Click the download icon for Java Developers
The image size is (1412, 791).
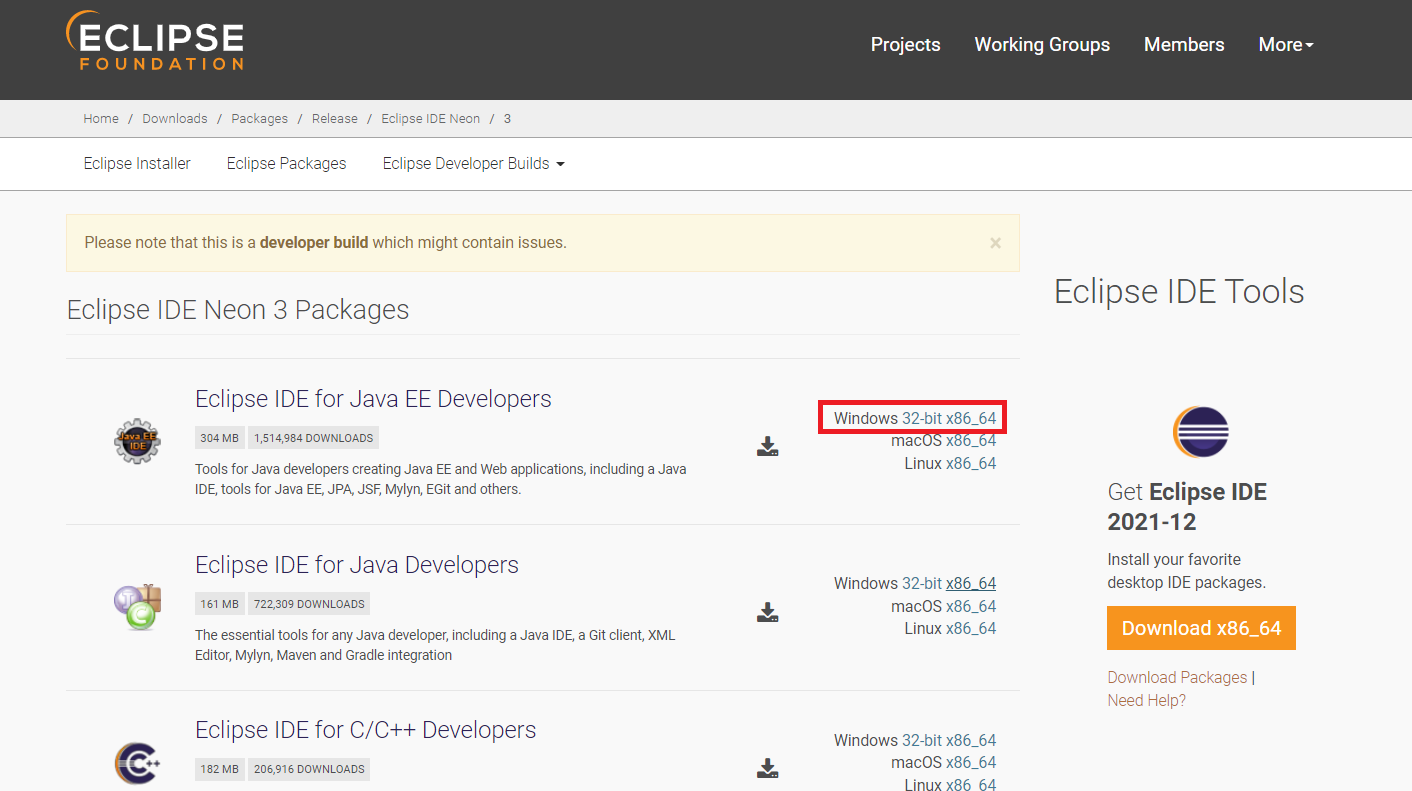[767, 612]
